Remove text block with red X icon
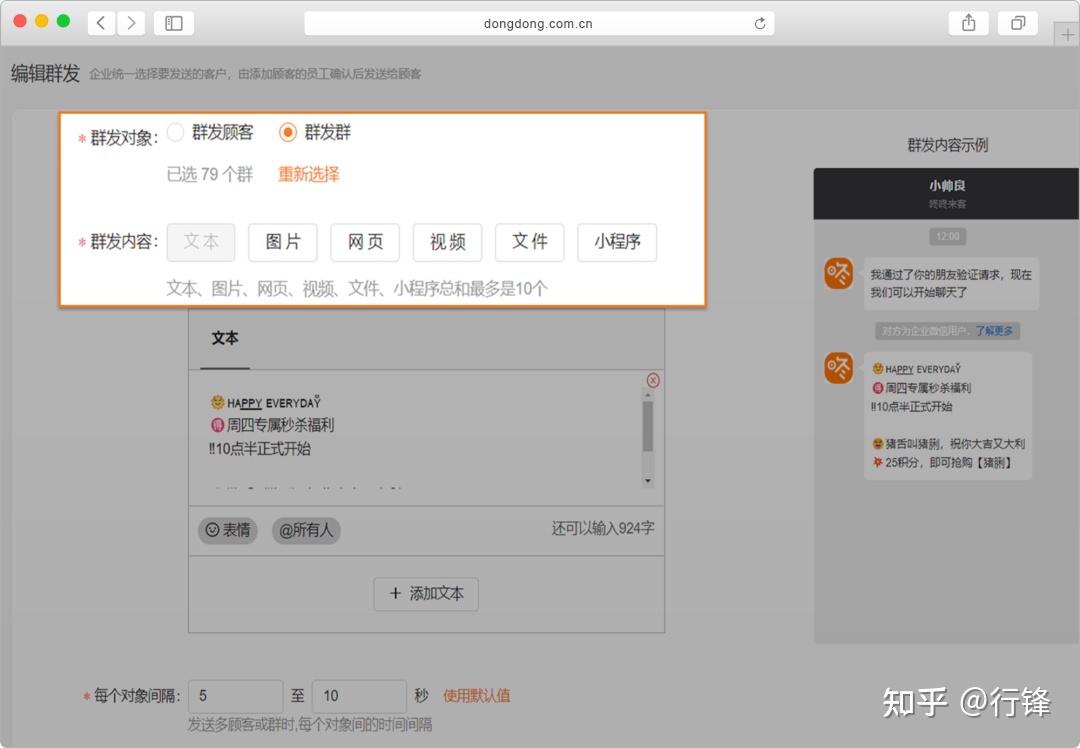 653,380
